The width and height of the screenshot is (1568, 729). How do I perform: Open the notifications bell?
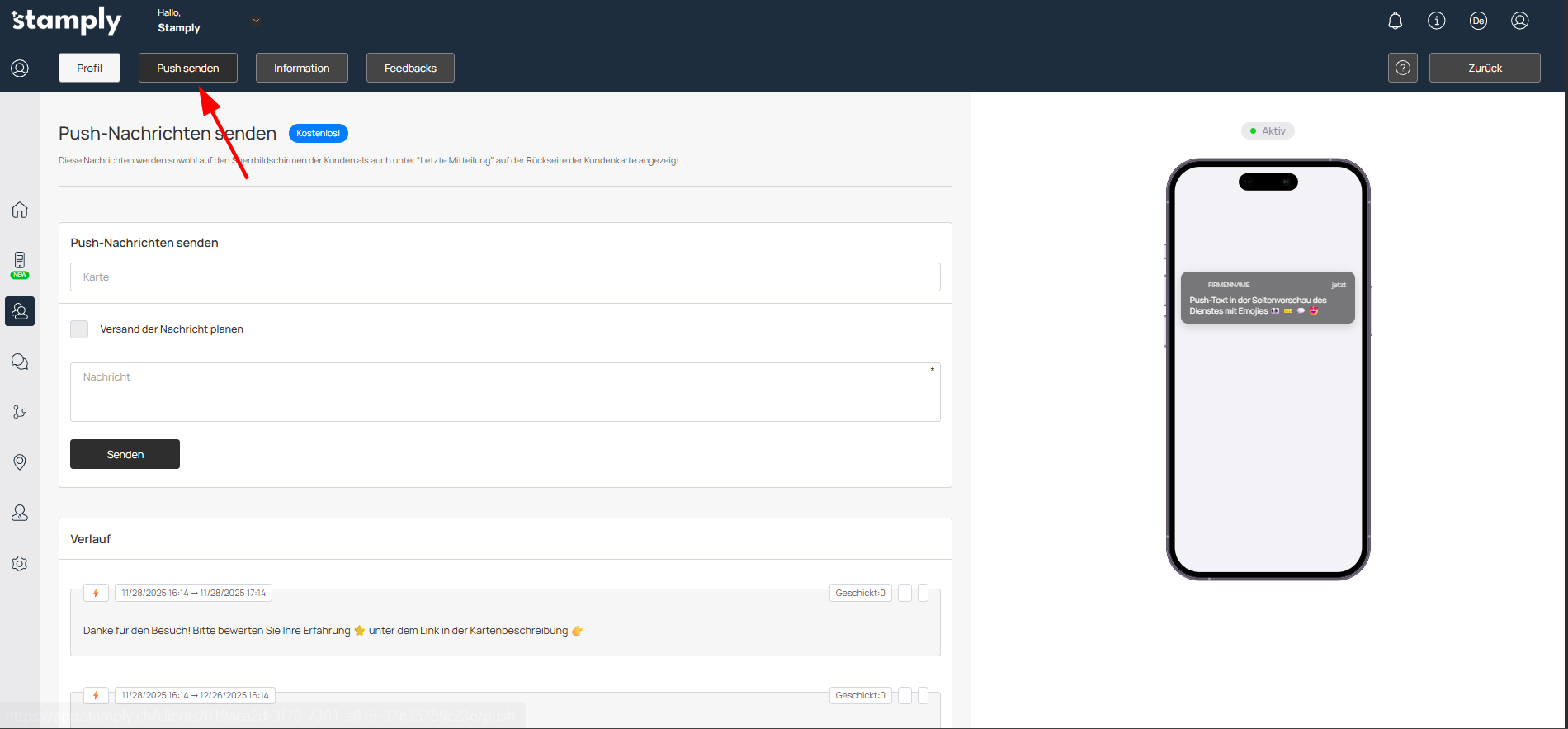pos(1395,21)
